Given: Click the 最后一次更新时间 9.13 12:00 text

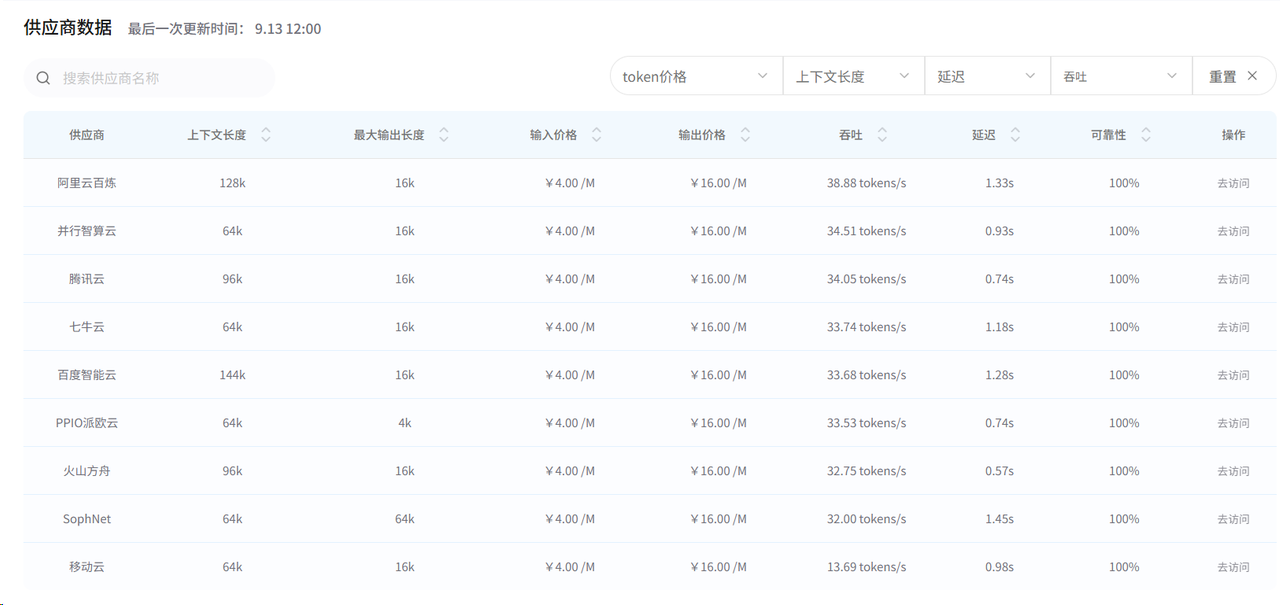Looking at the screenshot, I should (225, 29).
